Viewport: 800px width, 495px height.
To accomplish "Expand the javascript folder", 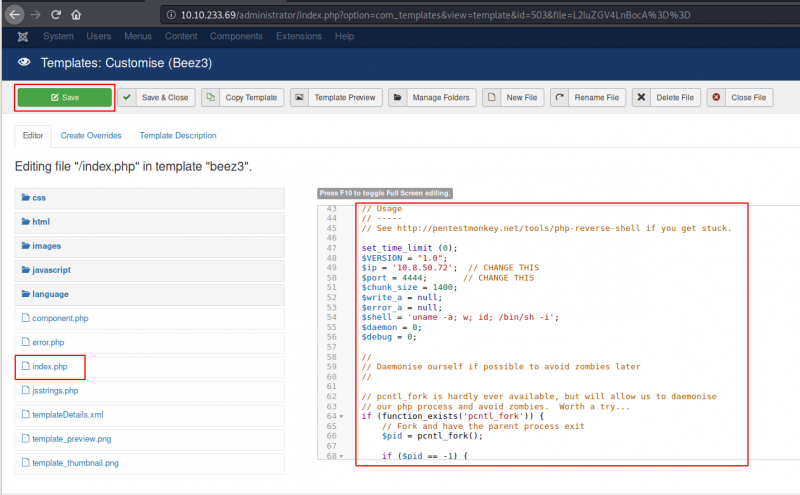I will point(149,270).
